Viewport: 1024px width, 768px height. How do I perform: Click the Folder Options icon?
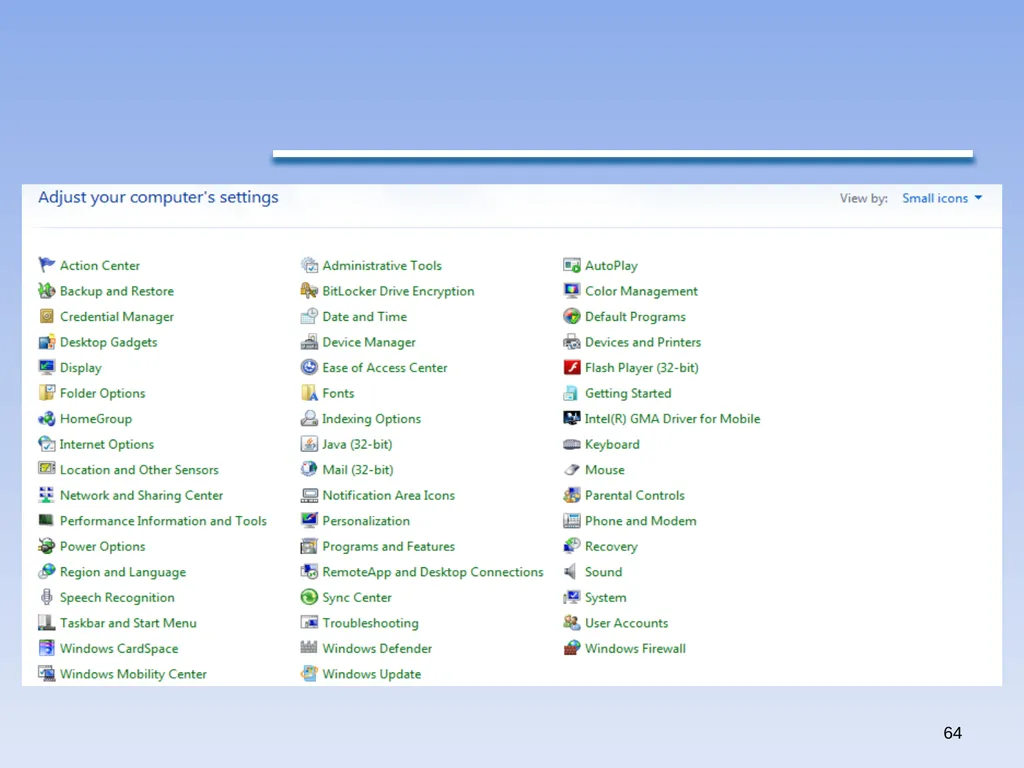coord(46,392)
